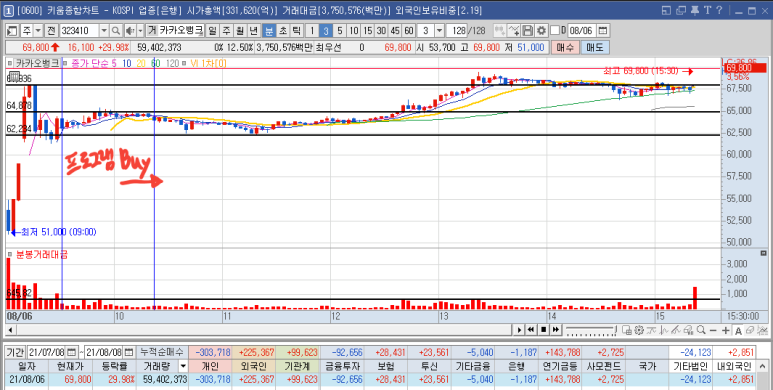The height and width of the screenshot is (390, 773).
Task: Click the 매도 sell button
Action: click(595, 48)
